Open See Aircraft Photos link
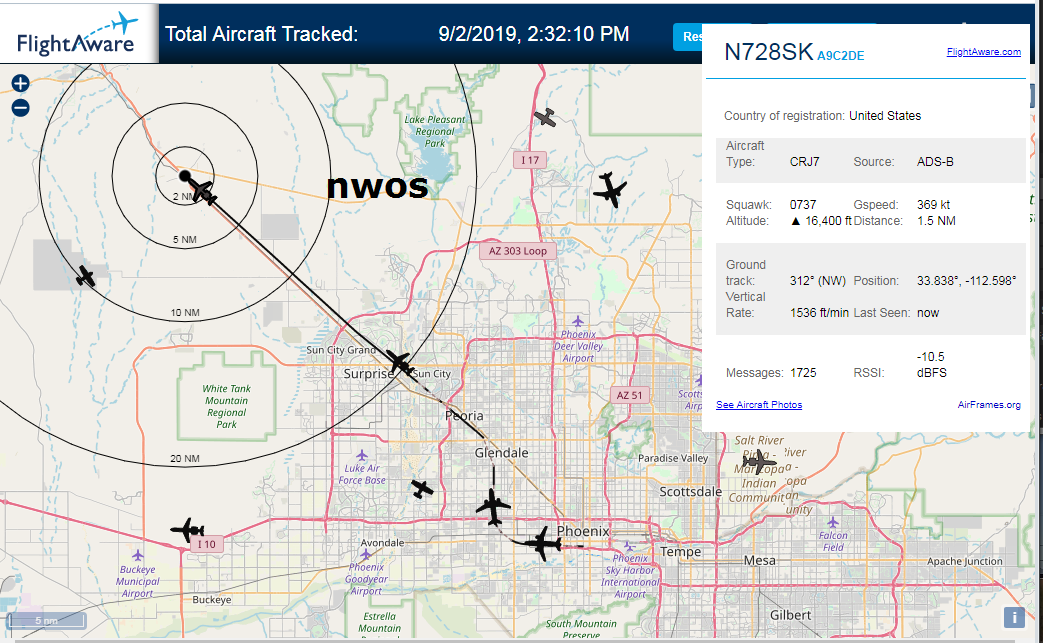This screenshot has width=1043, height=643. (759, 404)
